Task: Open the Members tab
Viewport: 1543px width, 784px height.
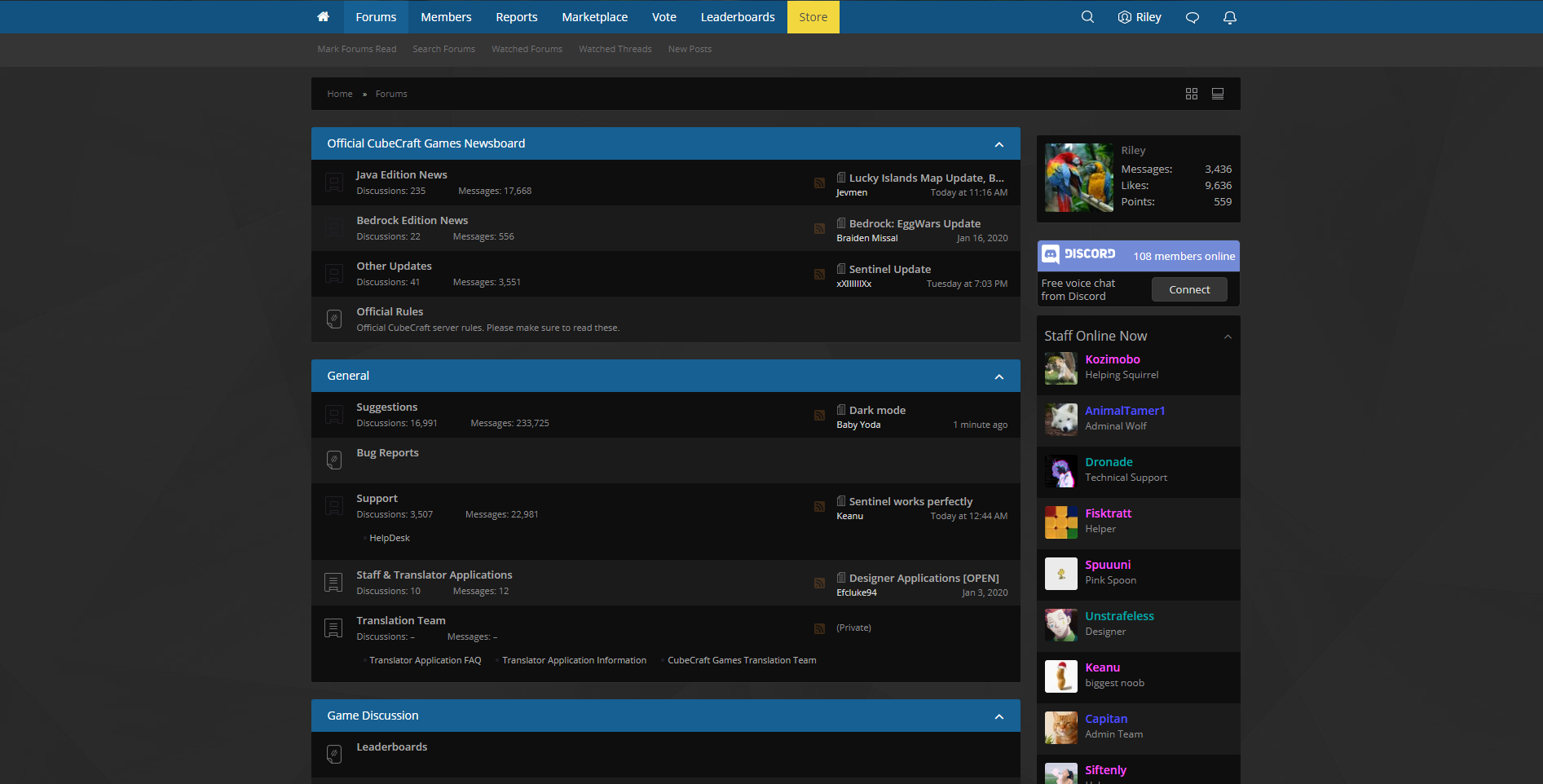Action: pos(446,17)
